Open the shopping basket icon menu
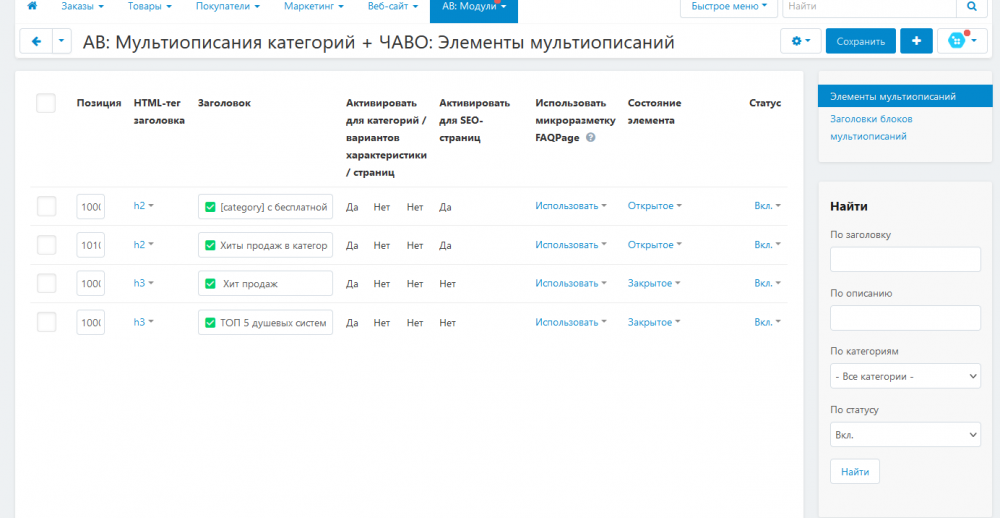 click(x=962, y=41)
